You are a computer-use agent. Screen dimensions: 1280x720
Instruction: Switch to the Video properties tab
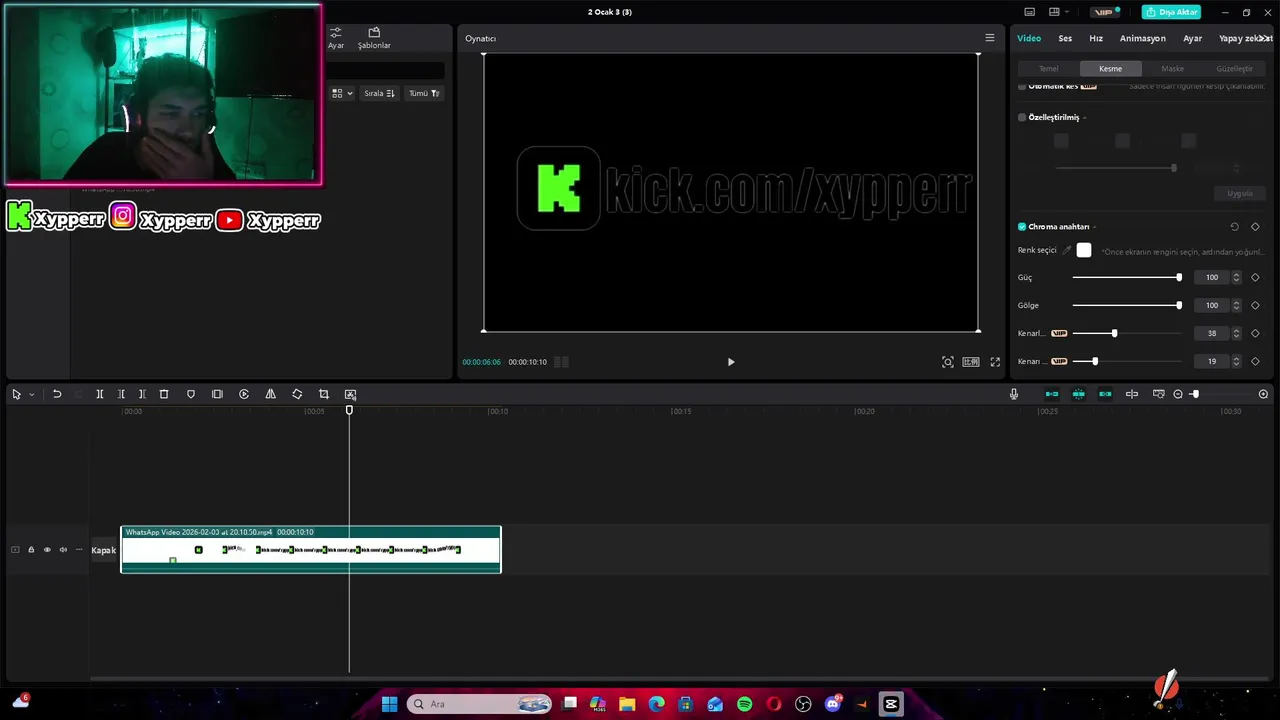tap(1029, 38)
